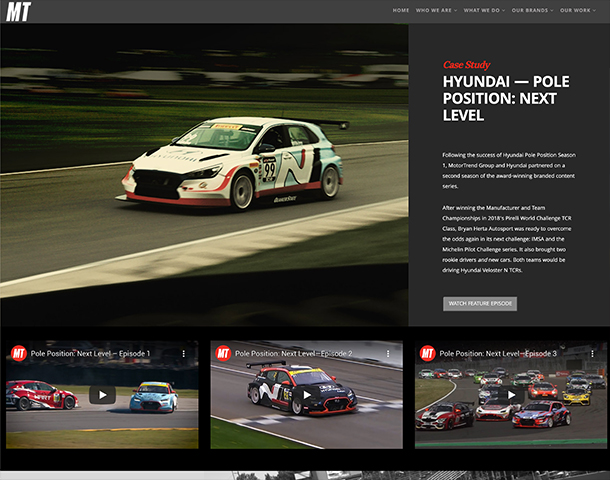610x480 pixels.
Task: Open the WHAT WE DO menu
Action: 482,11
